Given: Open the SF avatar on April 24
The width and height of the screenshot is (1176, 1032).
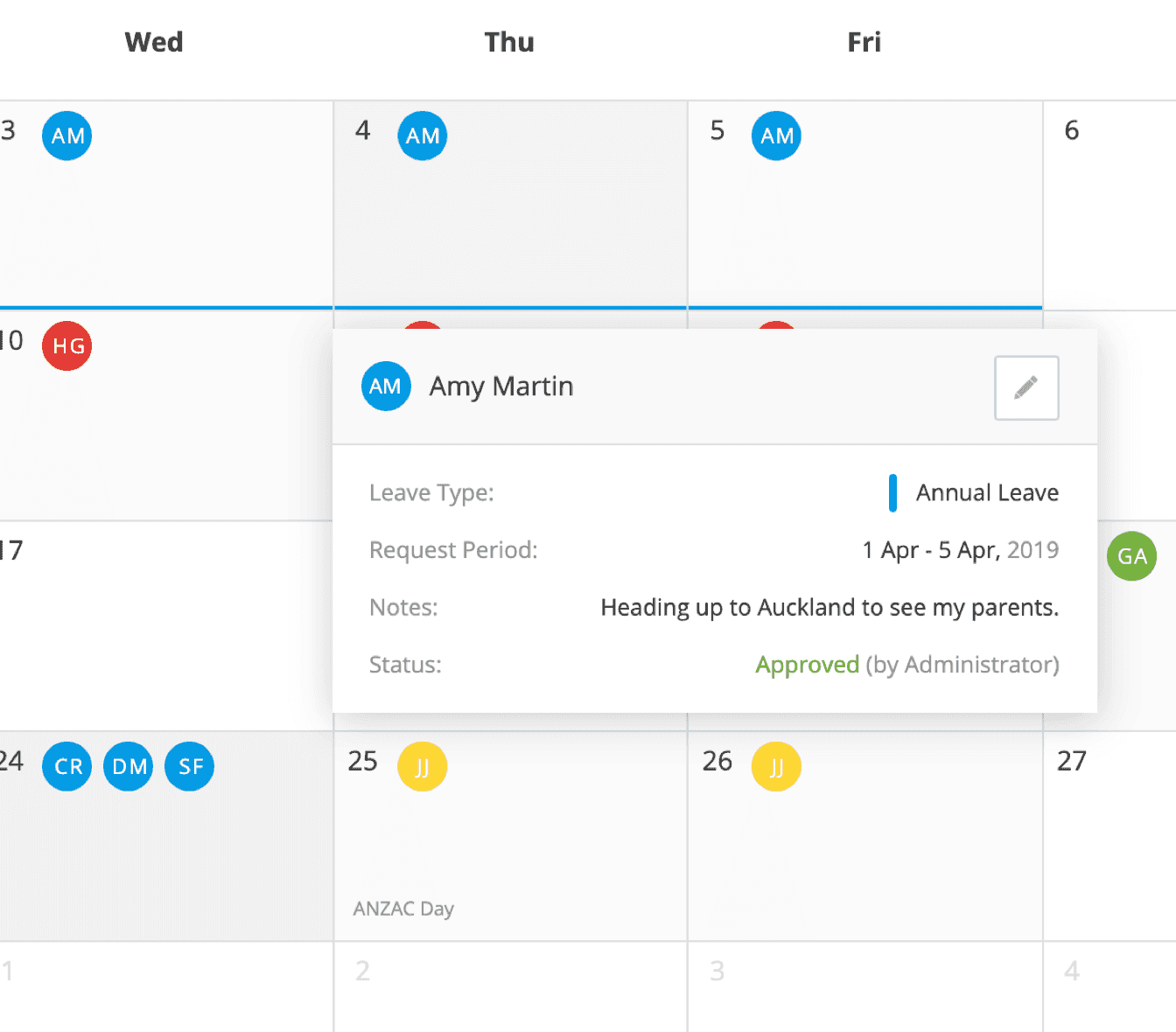Looking at the screenshot, I should point(189,766).
